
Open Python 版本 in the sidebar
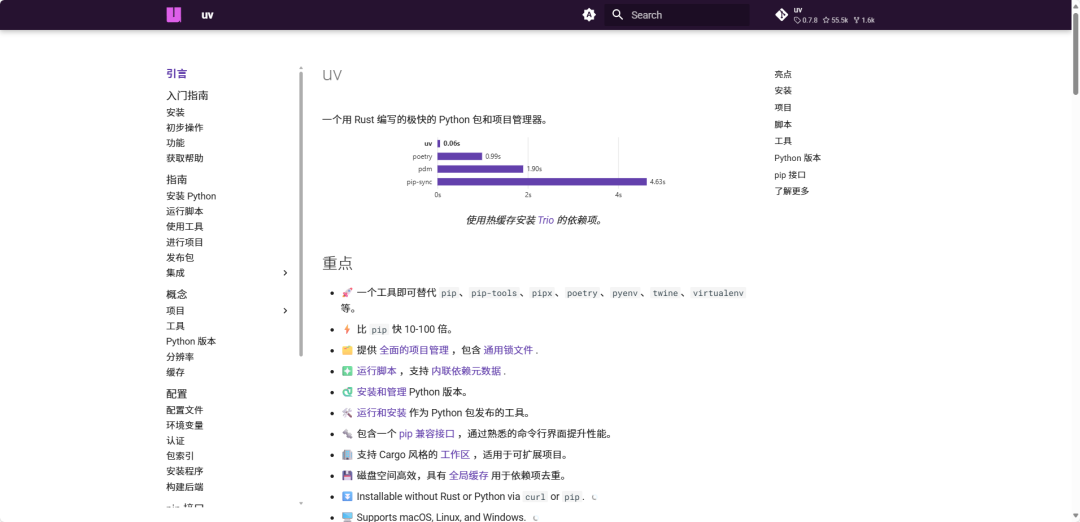pyautogui.click(x=191, y=341)
